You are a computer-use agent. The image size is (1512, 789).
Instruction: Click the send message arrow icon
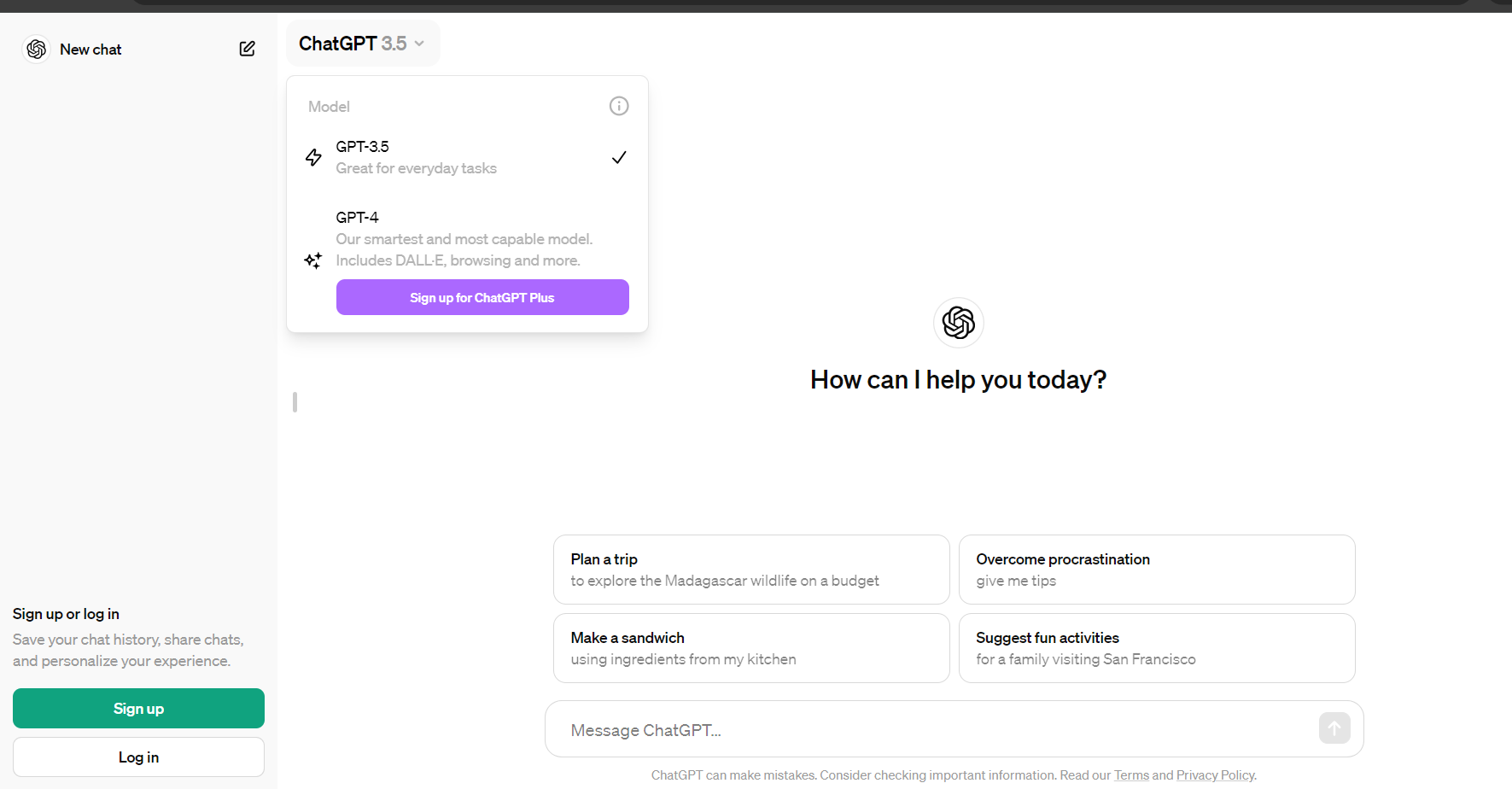[1334, 728]
